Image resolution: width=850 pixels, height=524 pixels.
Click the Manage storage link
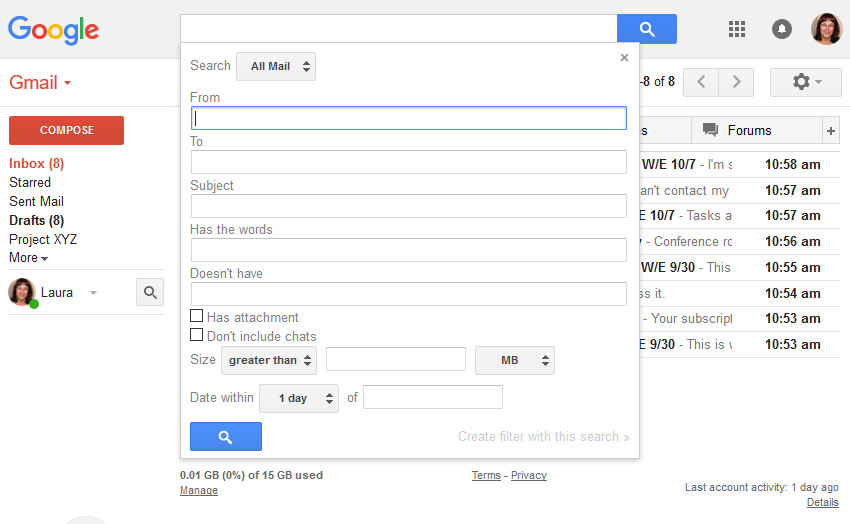point(198,491)
